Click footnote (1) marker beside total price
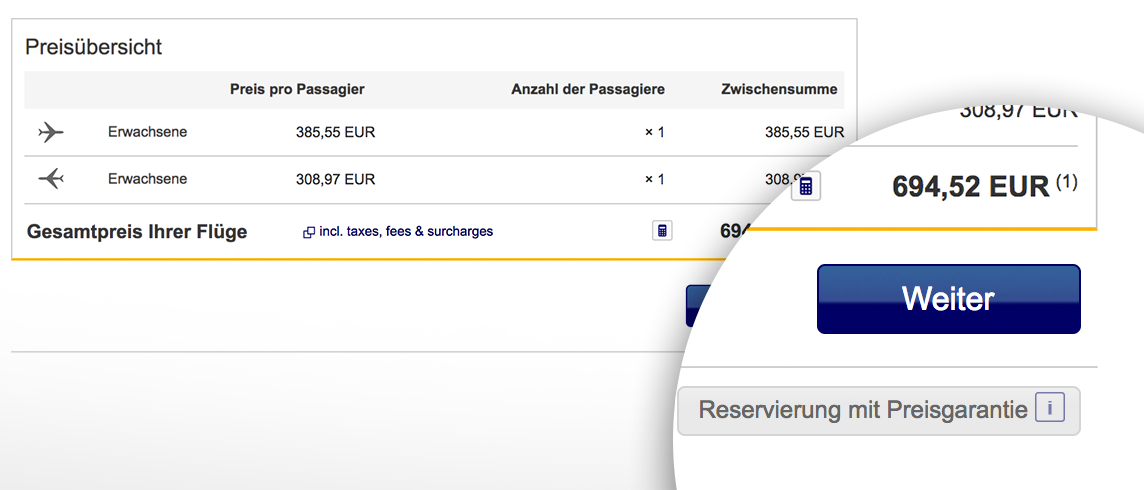 1067,182
